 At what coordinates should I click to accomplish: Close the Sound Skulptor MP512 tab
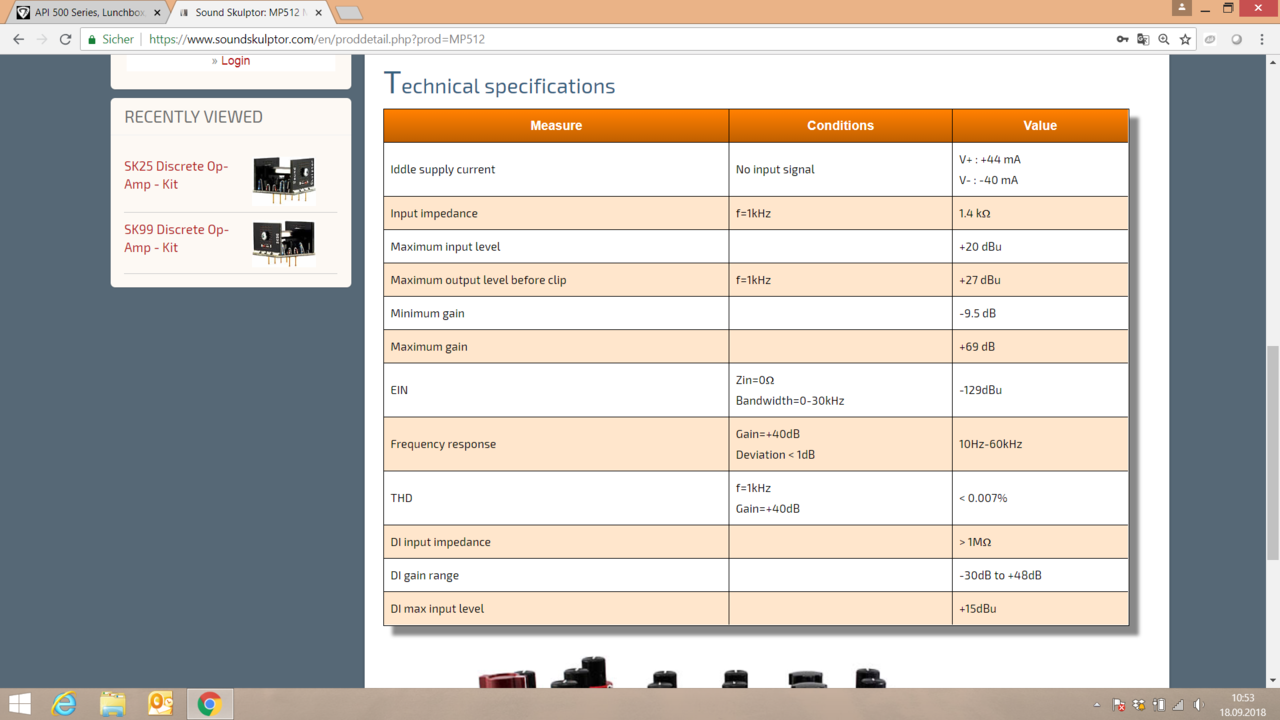pyautogui.click(x=319, y=13)
